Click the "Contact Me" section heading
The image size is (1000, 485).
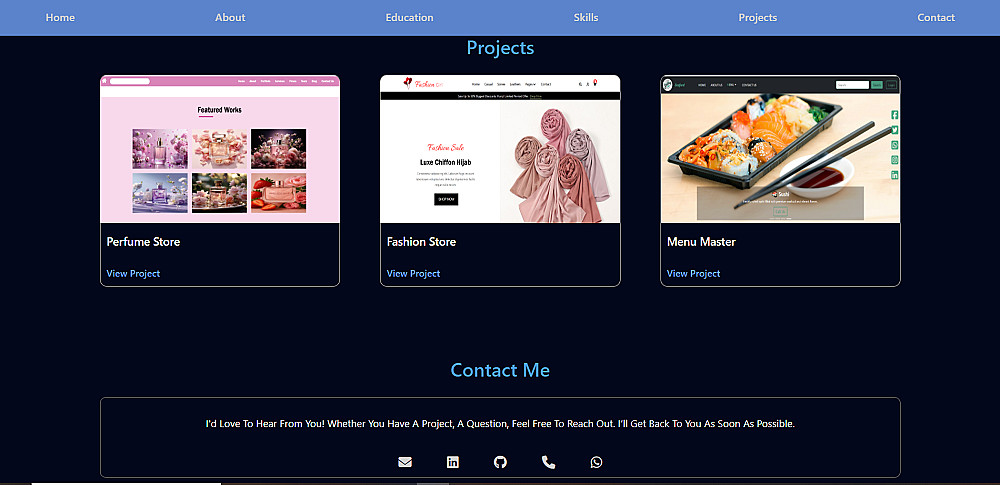(x=500, y=370)
